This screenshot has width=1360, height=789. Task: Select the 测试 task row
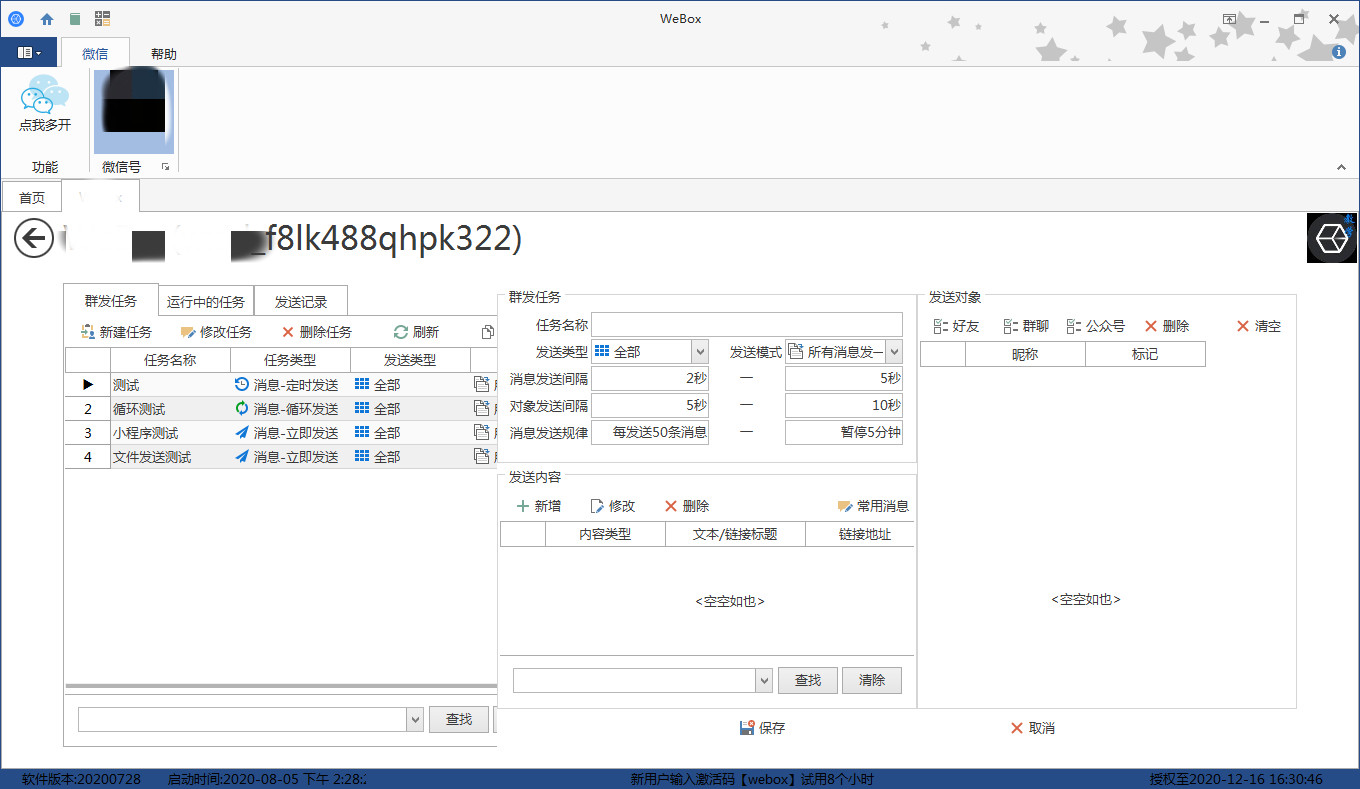(281, 384)
